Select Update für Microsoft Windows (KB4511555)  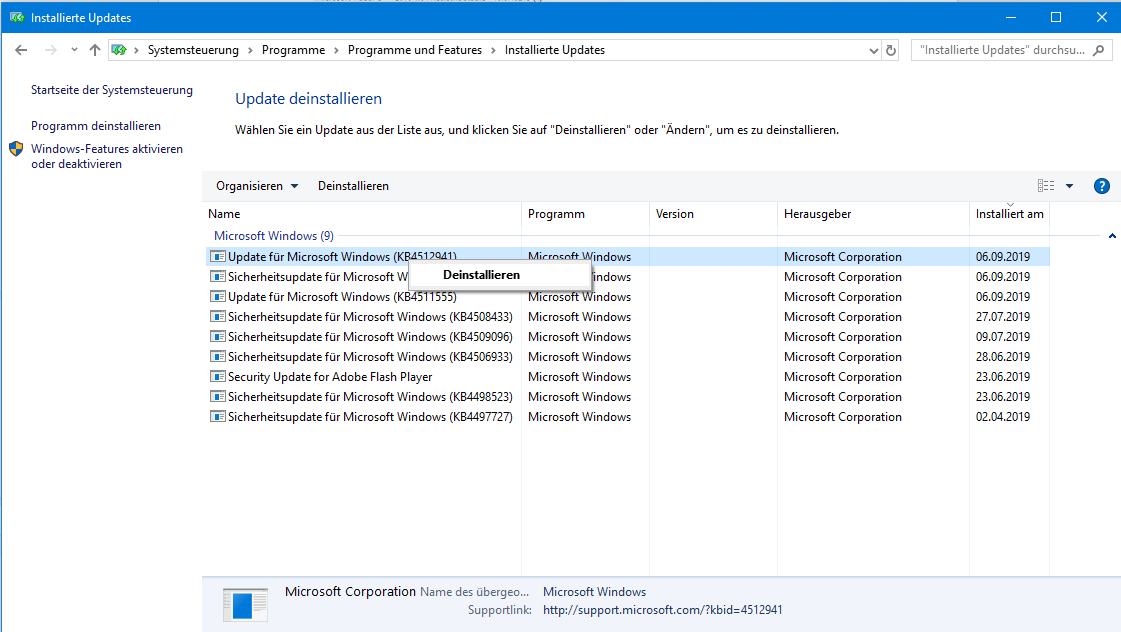coord(342,297)
